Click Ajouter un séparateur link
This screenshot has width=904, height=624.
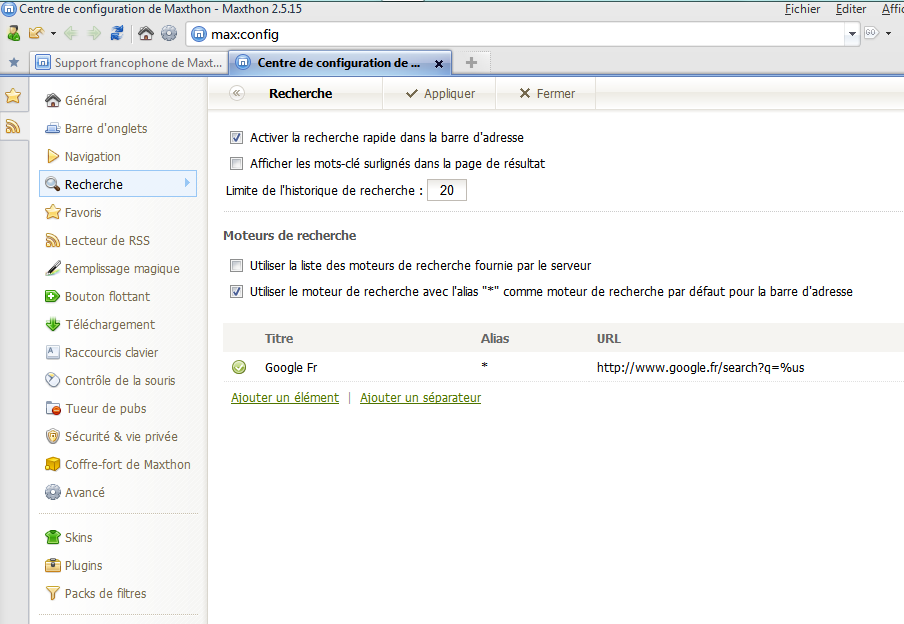420,397
